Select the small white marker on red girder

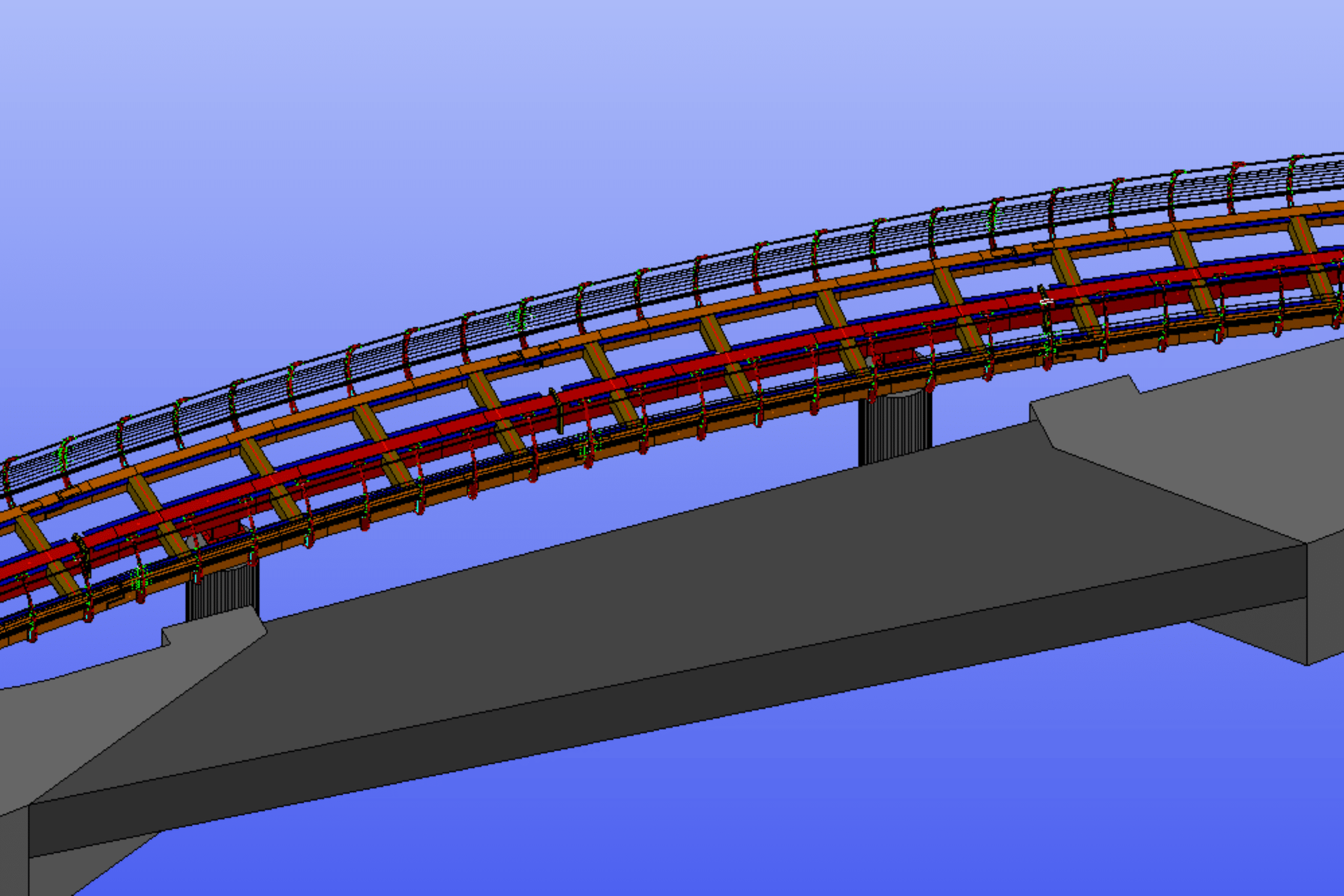click(x=1046, y=301)
